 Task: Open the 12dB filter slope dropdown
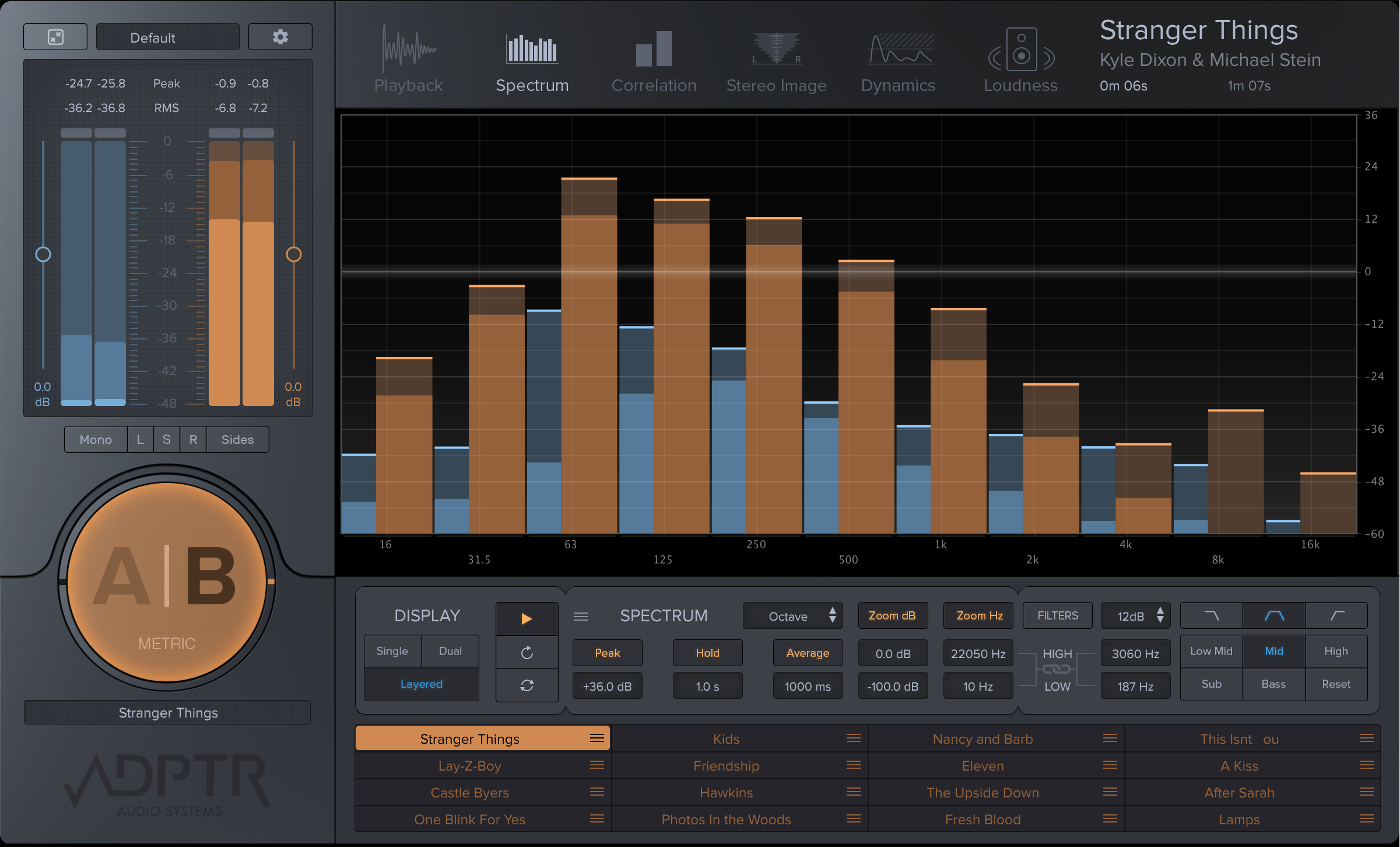1135,616
